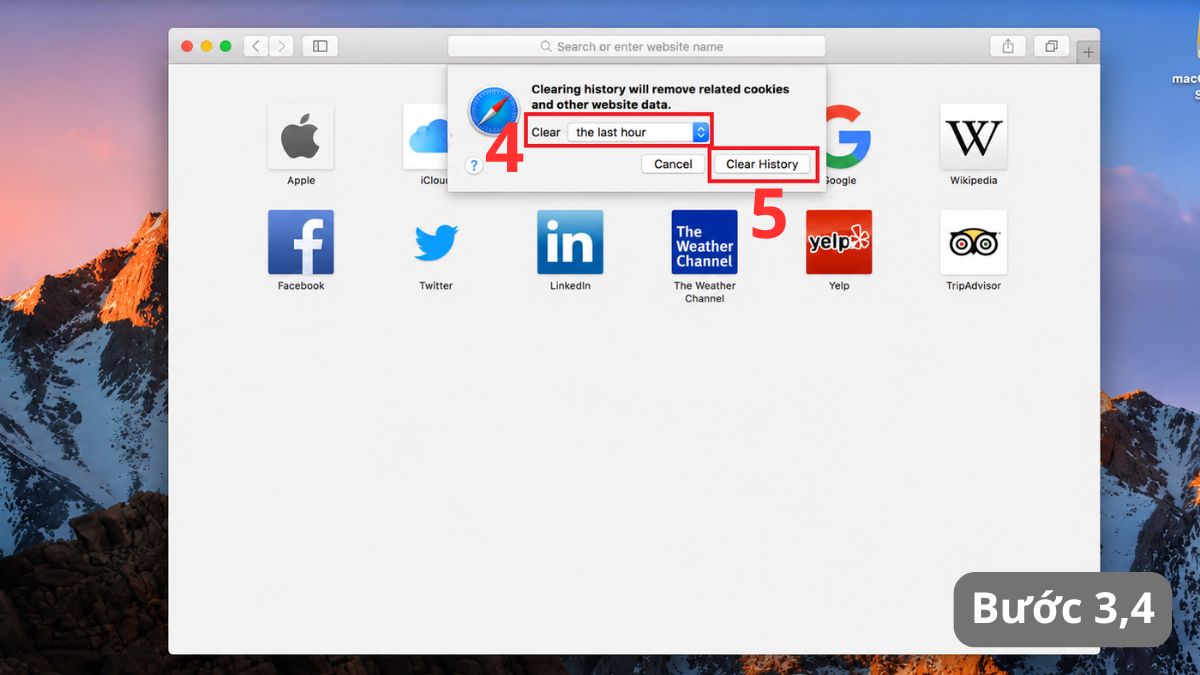
Task: Click the Safari compass icon in dialog
Action: tap(493, 111)
